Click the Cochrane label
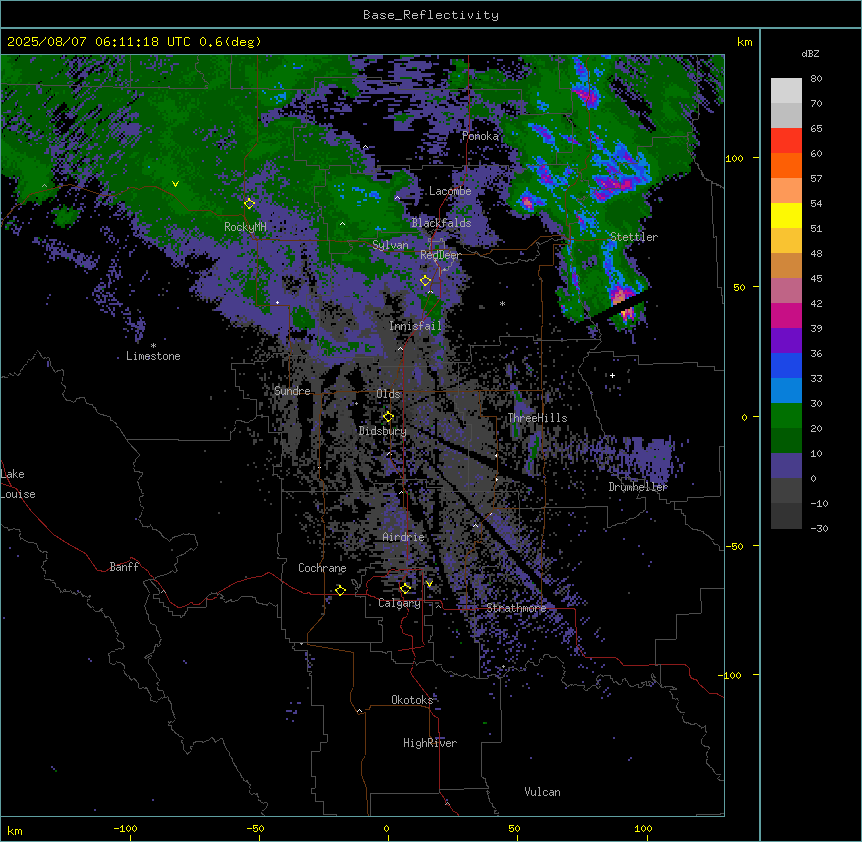The image size is (862, 842). (x=322, y=568)
